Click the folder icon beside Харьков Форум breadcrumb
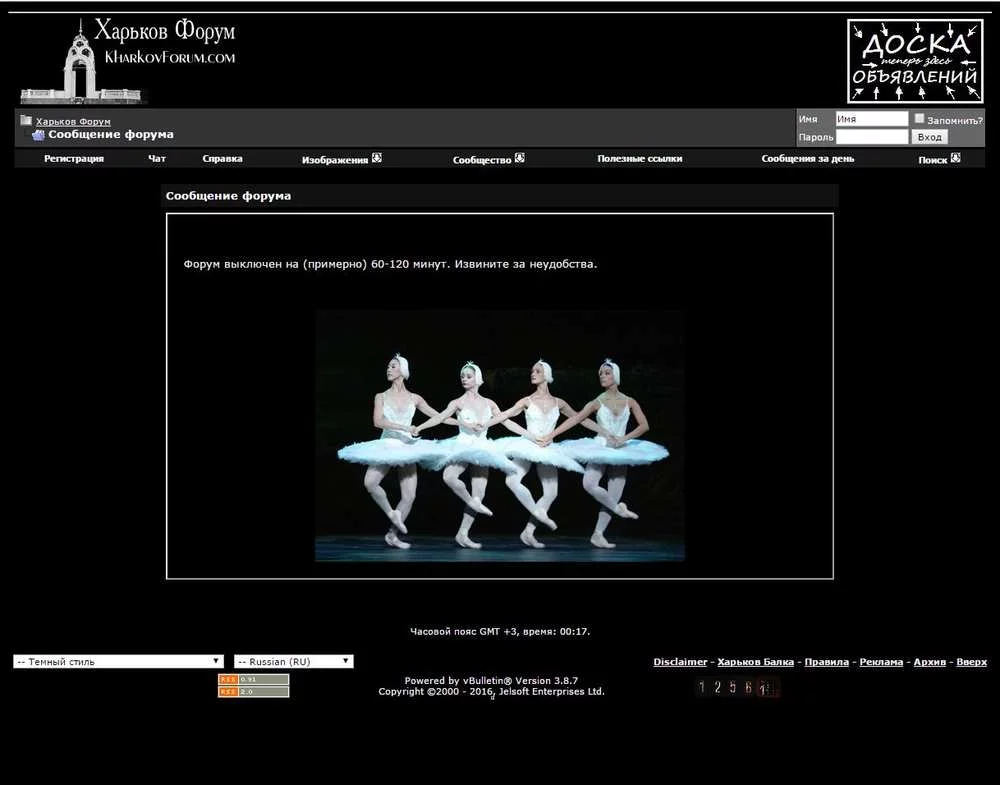This screenshot has height=785, width=1000. (x=26, y=121)
